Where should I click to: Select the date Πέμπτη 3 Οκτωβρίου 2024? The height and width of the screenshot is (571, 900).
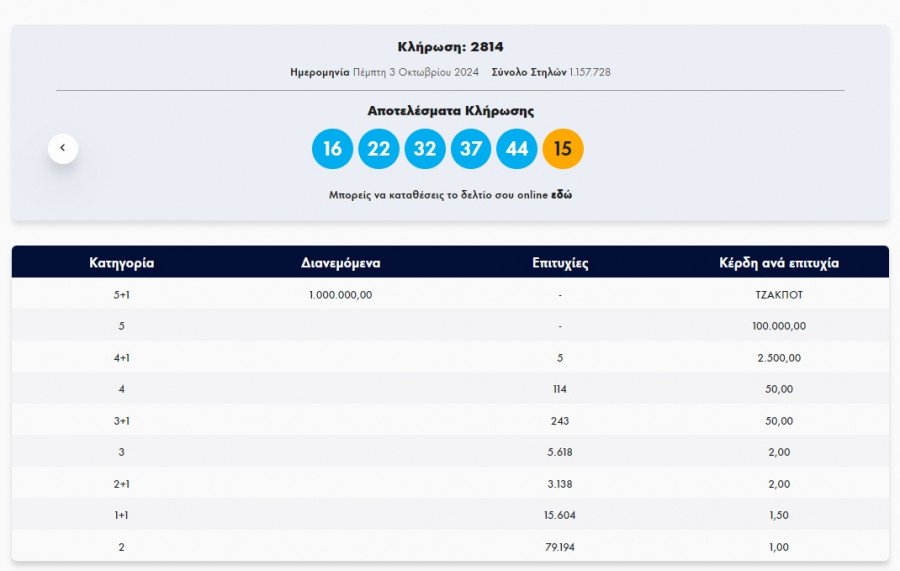pyautogui.click(x=416, y=72)
